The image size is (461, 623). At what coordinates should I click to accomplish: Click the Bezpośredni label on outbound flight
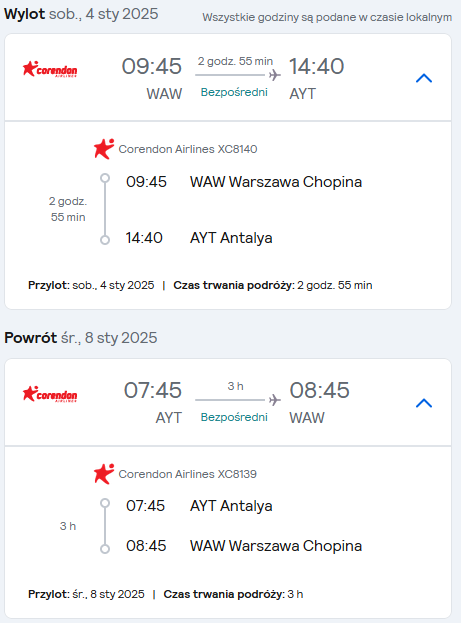[x=234, y=92]
